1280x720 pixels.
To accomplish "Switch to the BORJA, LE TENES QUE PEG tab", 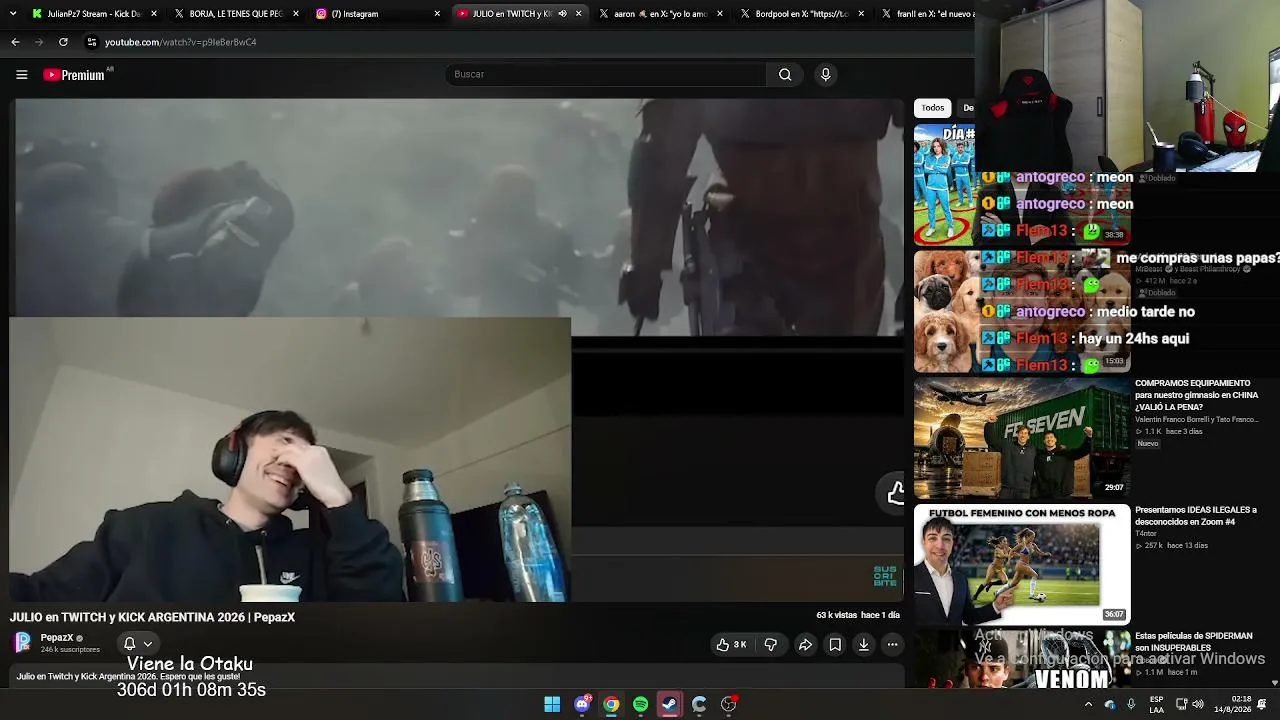I will coord(235,14).
